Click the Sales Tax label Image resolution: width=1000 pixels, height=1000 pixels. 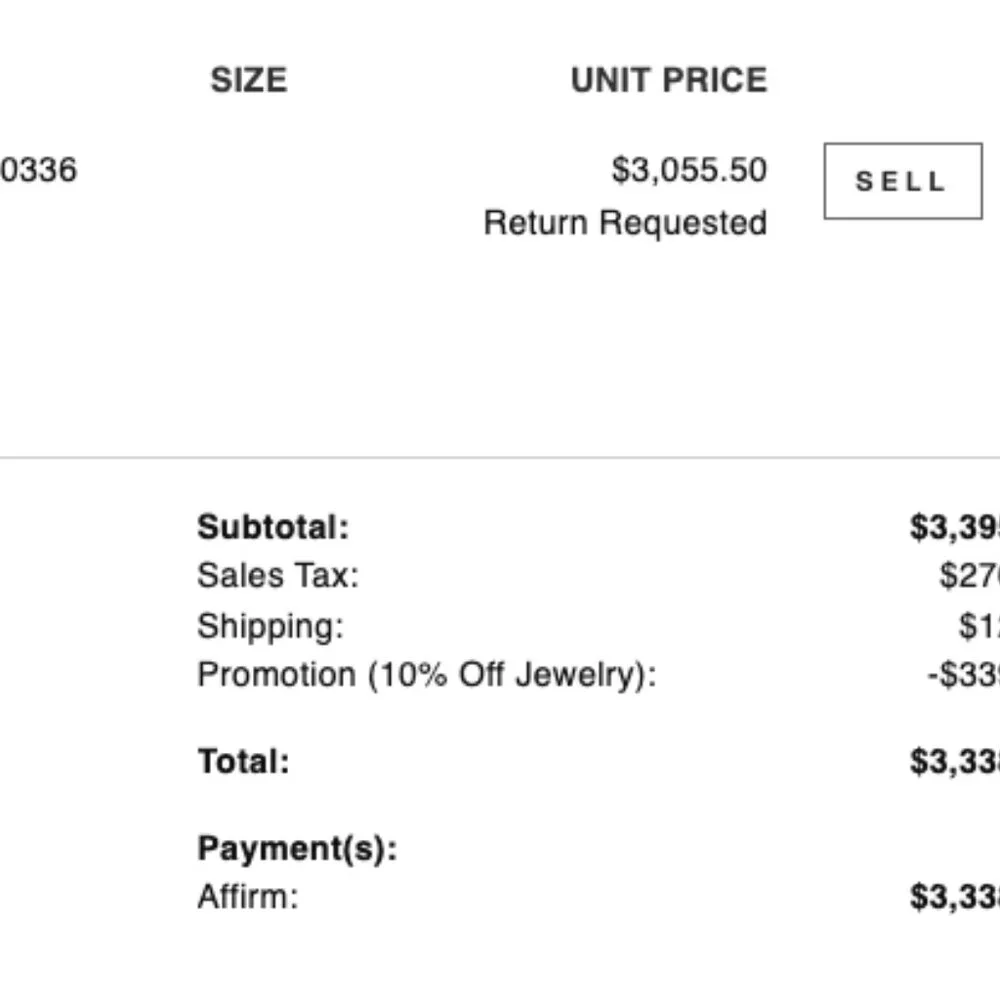[277, 575]
